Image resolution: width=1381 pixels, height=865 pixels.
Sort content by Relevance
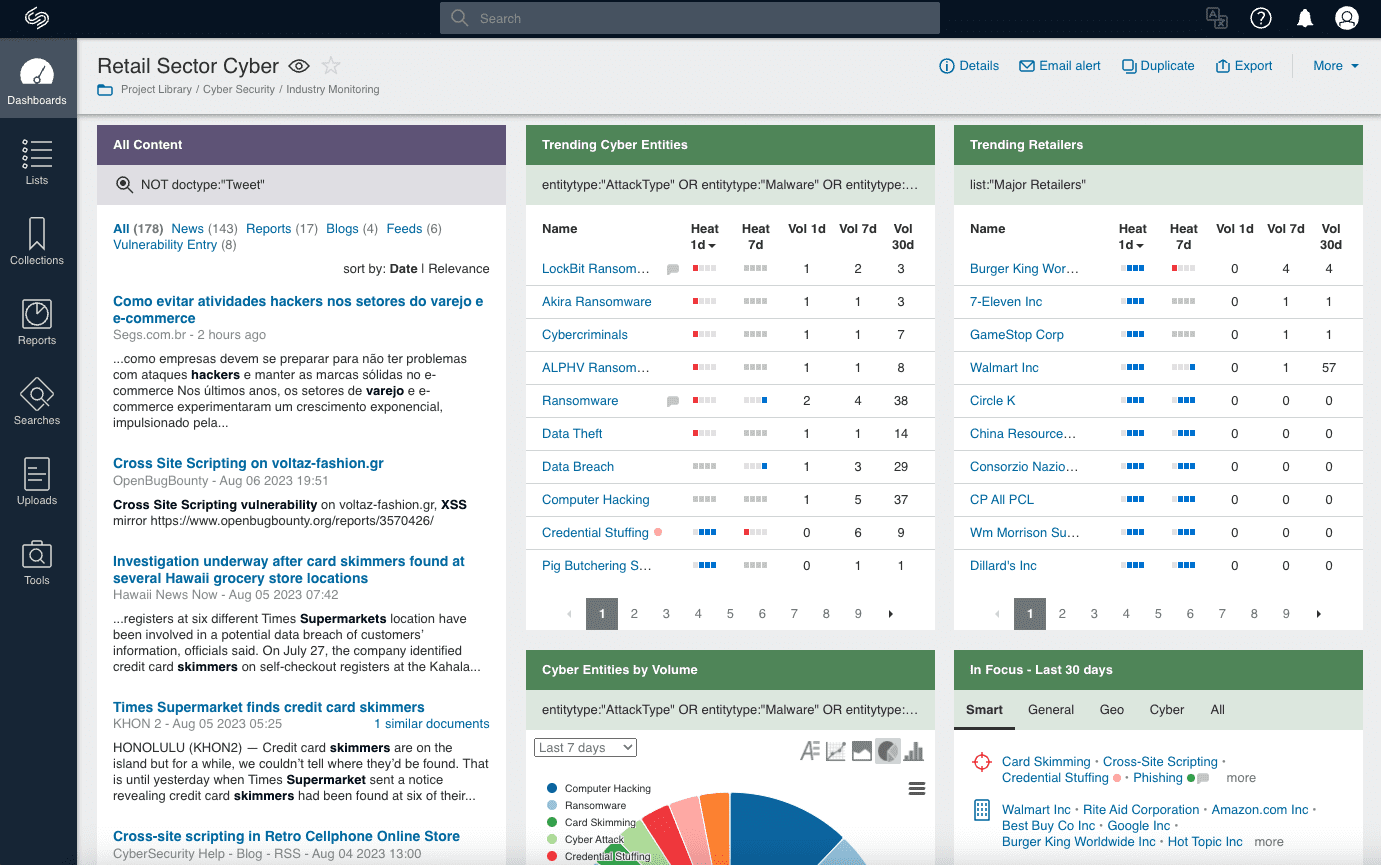[459, 269]
